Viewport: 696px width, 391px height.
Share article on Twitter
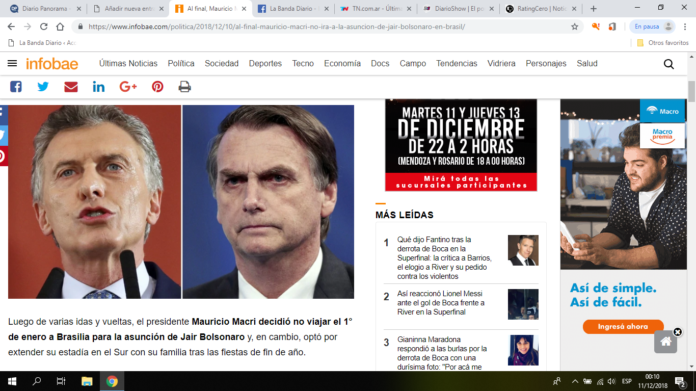tap(43, 87)
